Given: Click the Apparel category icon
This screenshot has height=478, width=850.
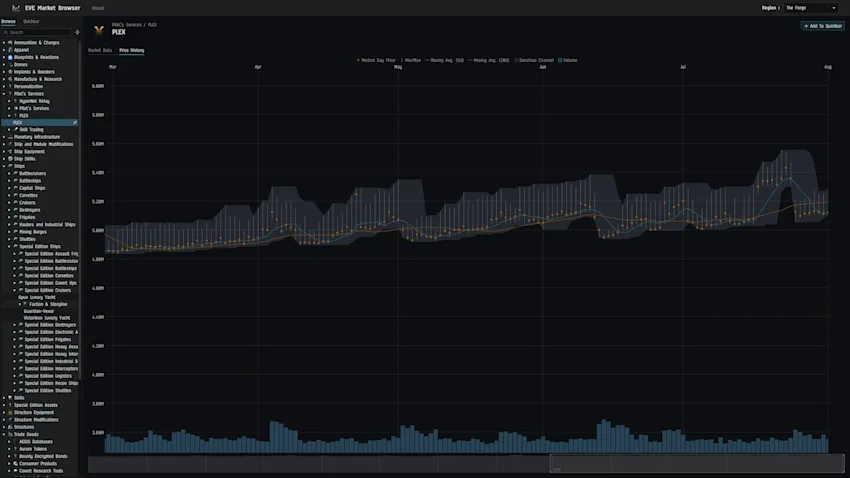Looking at the screenshot, I should click(x=10, y=50).
